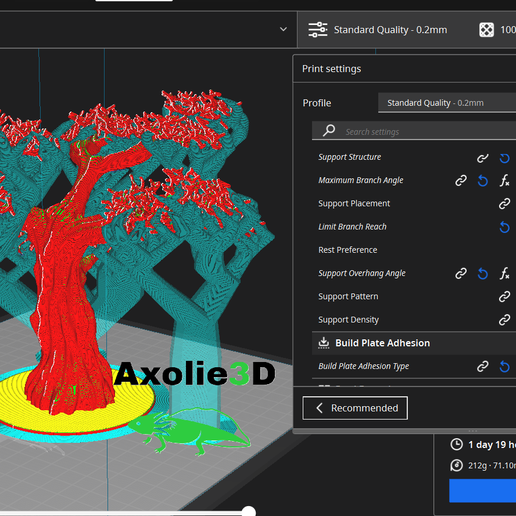Open the Profile dropdown Standard Quality
Image resolution: width=516 pixels, height=516 pixels.
coord(447,103)
